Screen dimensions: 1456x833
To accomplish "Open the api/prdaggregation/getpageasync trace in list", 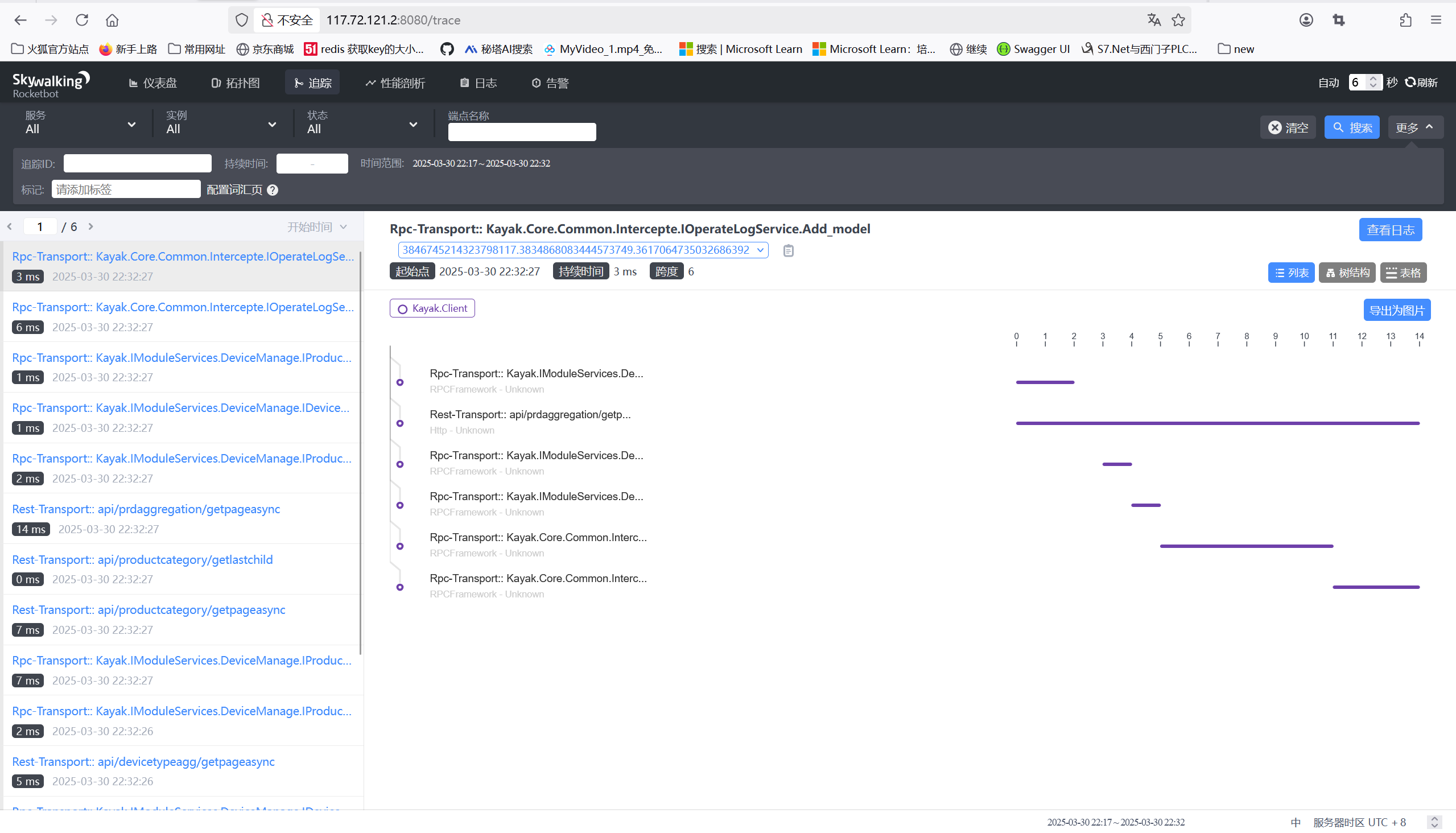I will pyautogui.click(x=146, y=509).
